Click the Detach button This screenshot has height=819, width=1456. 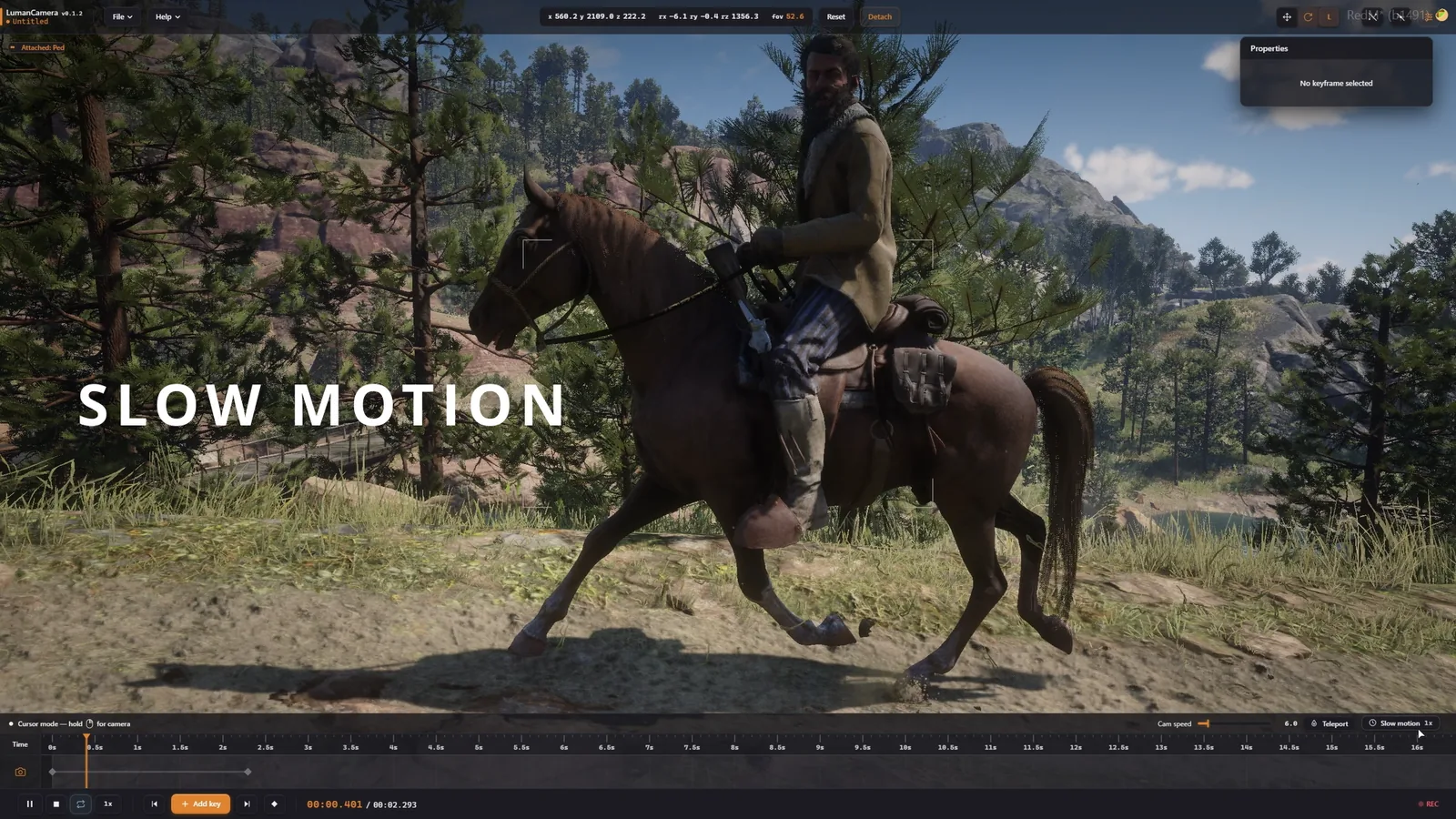coord(880,16)
